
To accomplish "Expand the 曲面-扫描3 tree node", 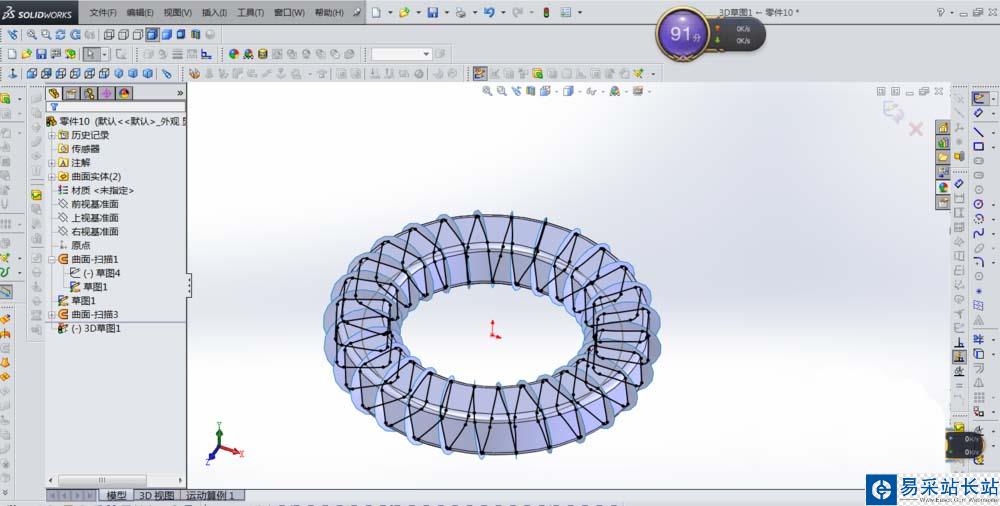I will [x=52, y=315].
